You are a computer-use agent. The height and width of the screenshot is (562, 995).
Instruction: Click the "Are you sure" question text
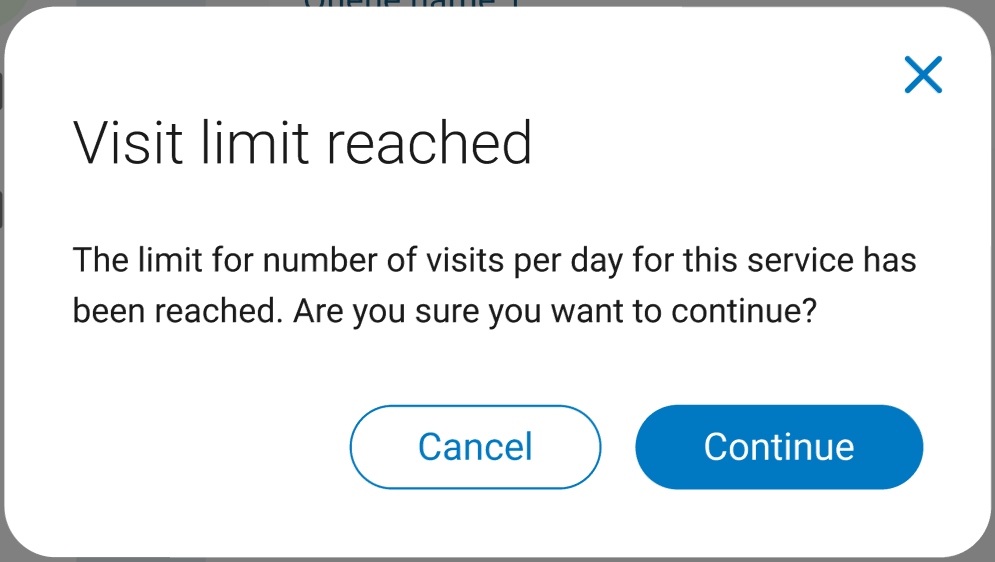click(555, 312)
